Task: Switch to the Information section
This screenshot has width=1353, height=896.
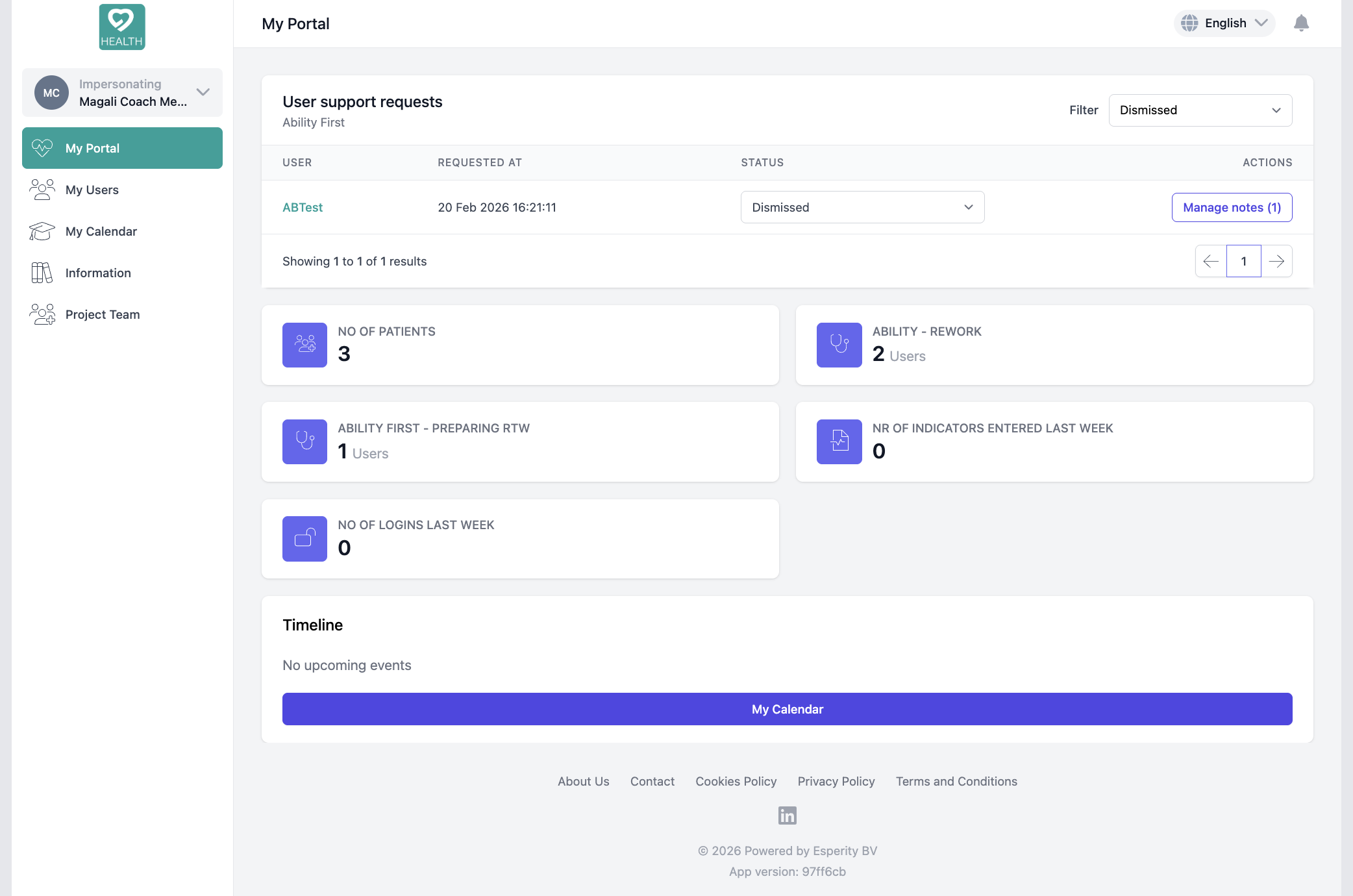Action: (x=97, y=273)
